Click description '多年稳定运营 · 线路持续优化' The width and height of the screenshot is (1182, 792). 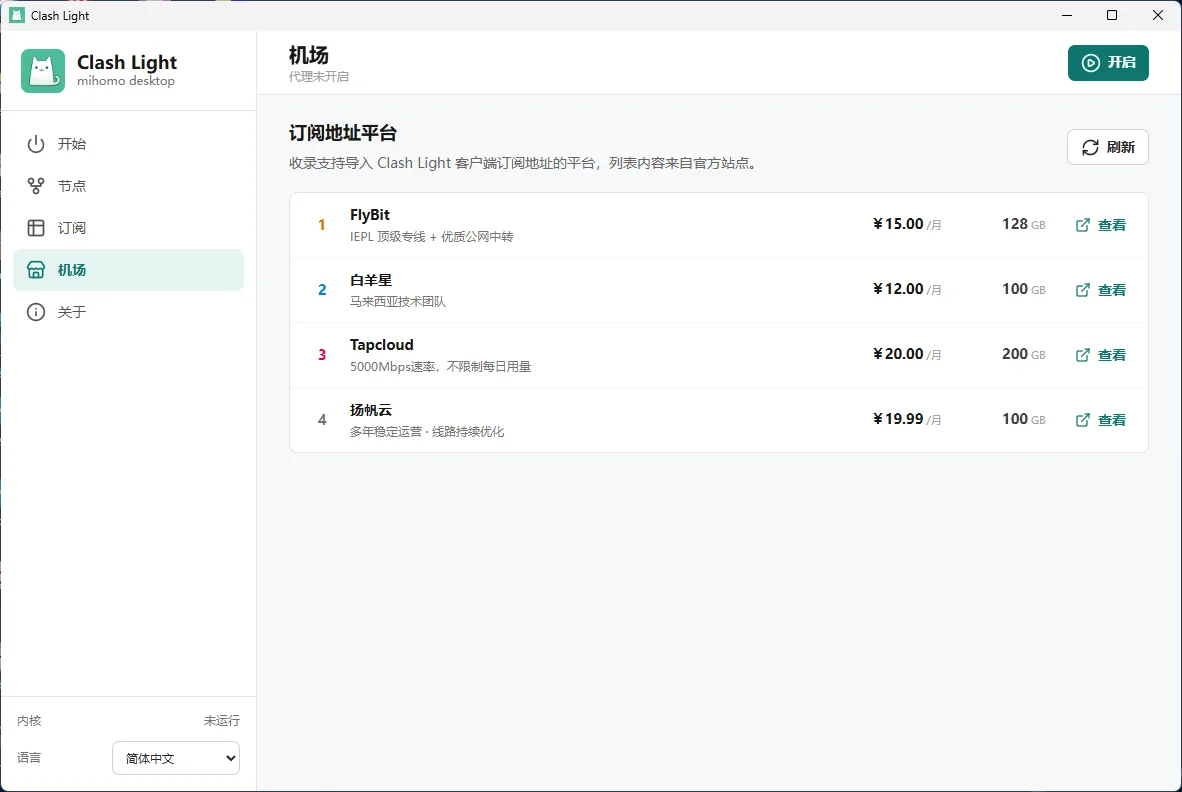pos(427,432)
